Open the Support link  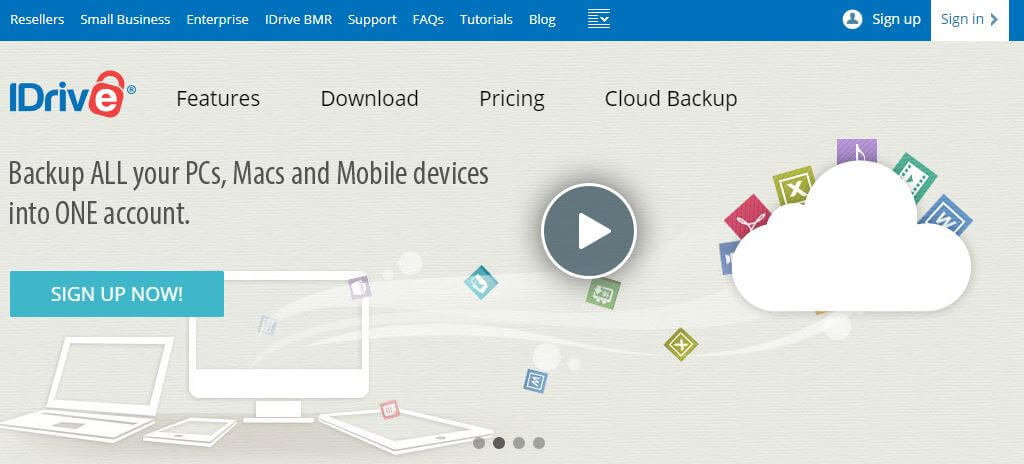pos(372,20)
